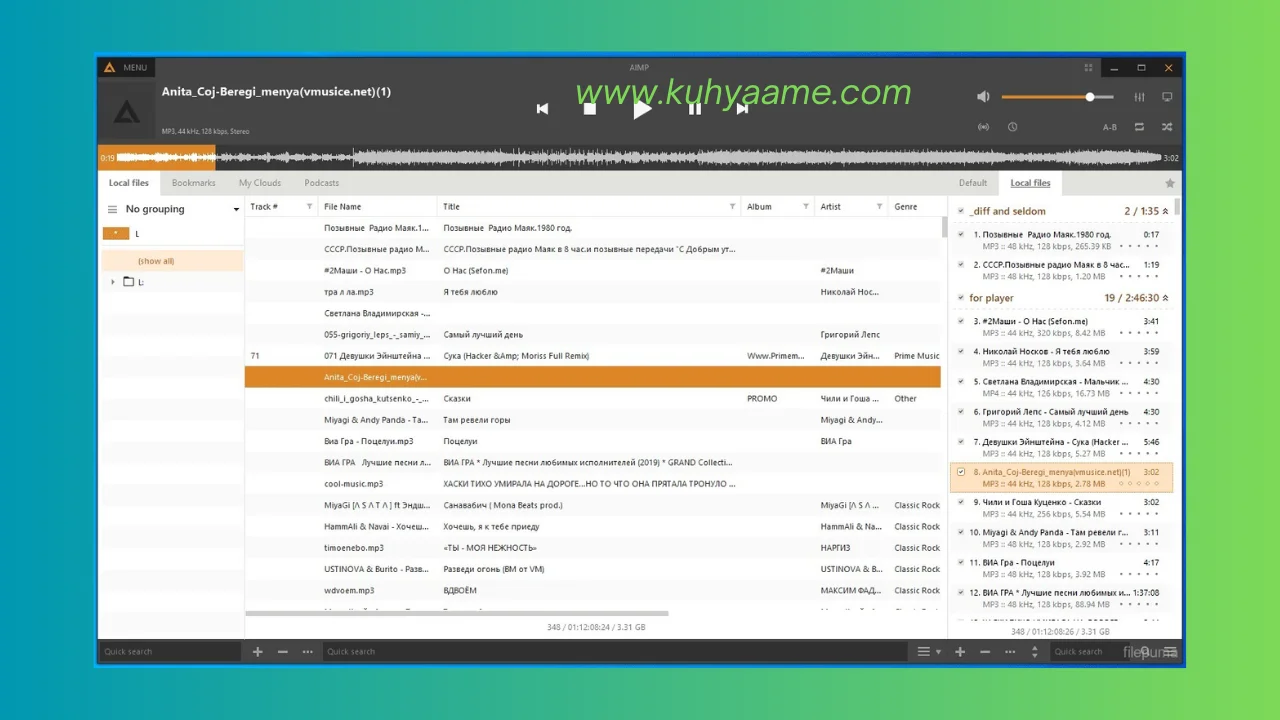
Task: Uncheck track 1 Позывные Радио Маяк
Action: [962, 235]
